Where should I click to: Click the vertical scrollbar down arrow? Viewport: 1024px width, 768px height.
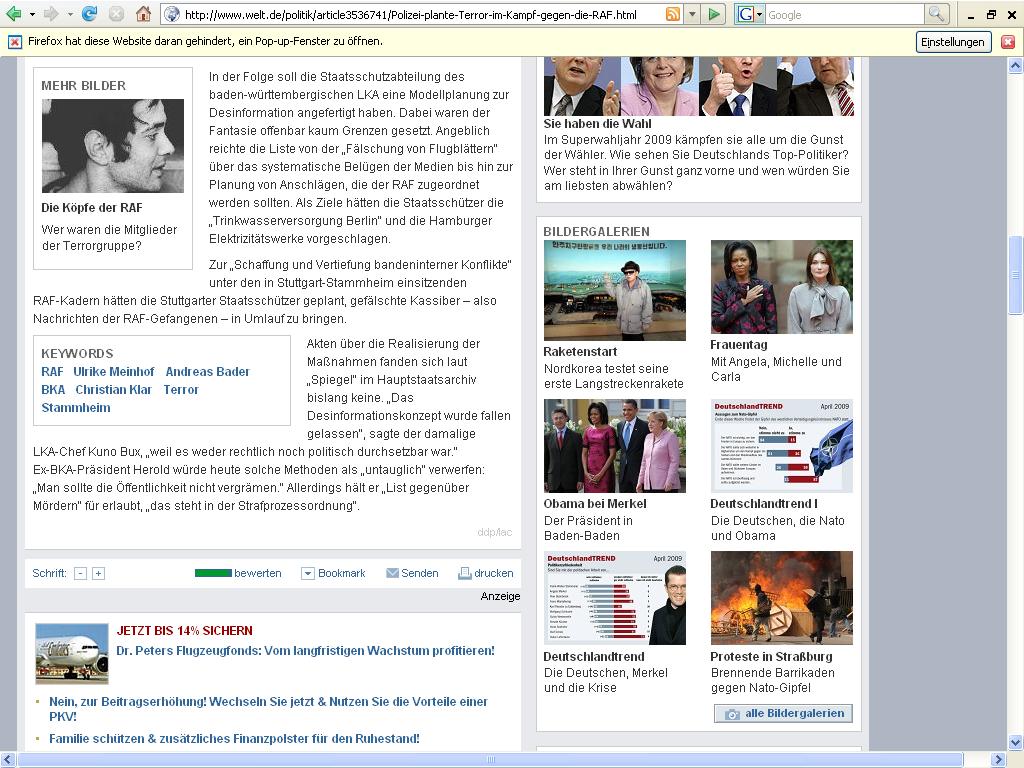click(x=1016, y=743)
